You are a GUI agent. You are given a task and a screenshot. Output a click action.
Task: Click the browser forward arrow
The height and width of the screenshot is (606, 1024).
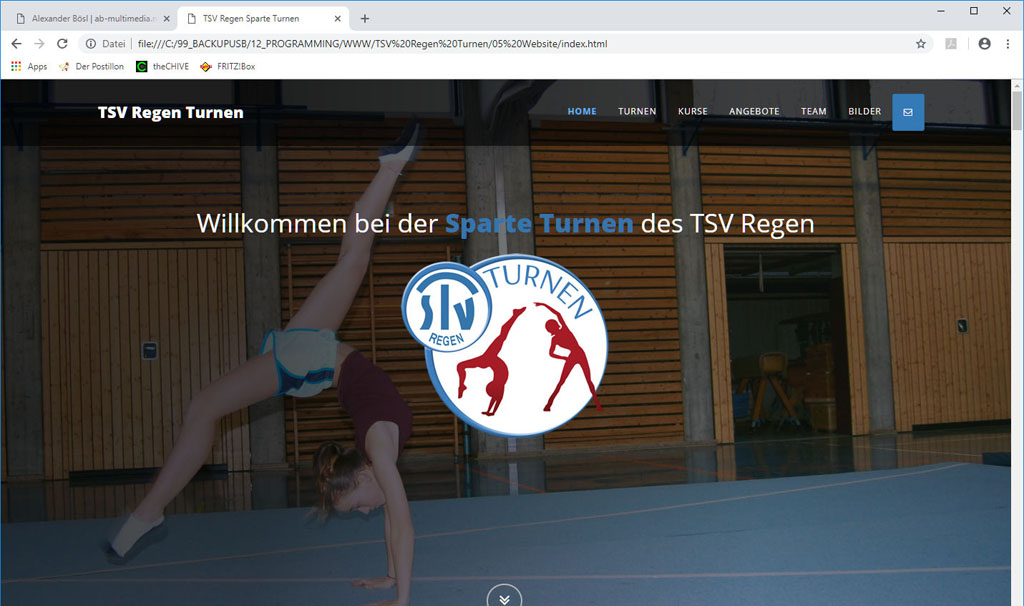[x=39, y=44]
